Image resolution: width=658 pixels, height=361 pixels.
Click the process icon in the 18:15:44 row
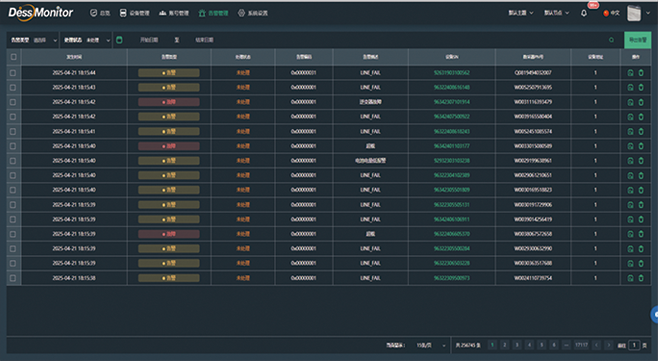(x=630, y=73)
